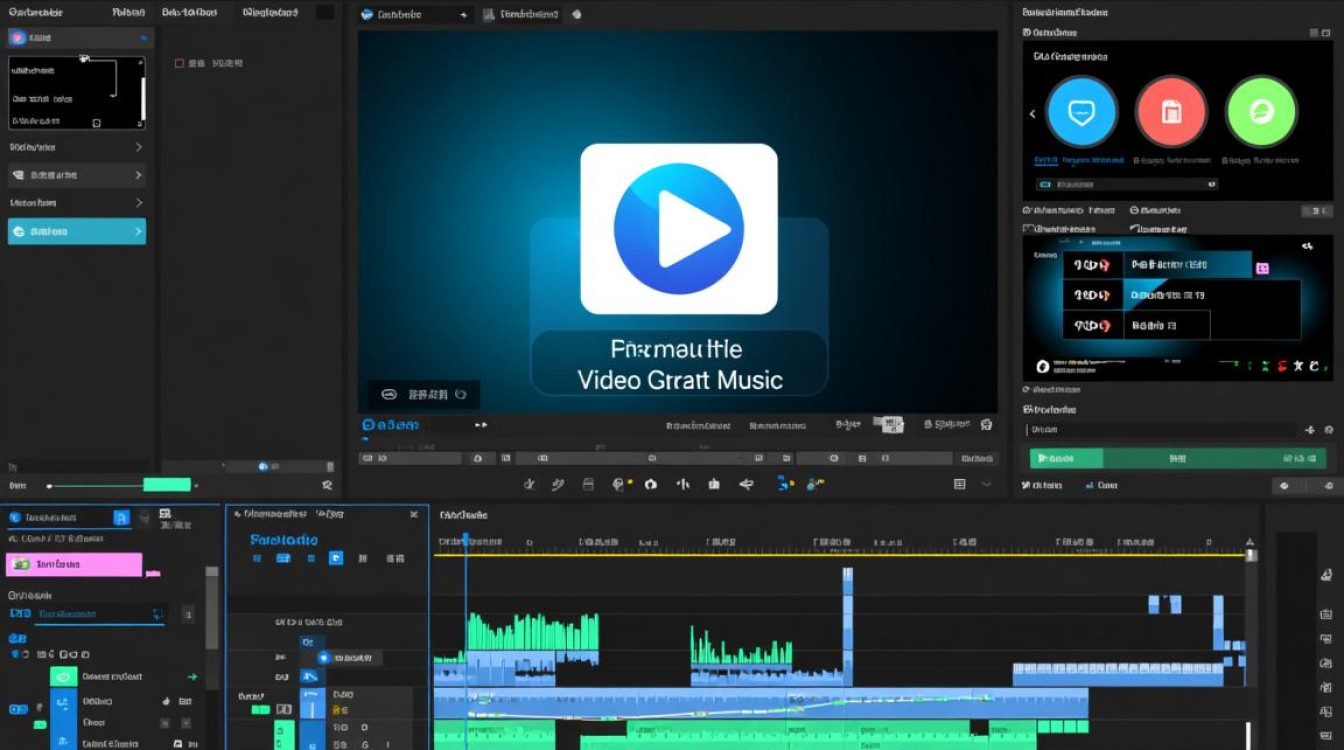Screen dimensions: 1344x750
Task: Click the pink square swatch in right preview
Action: coord(1262,268)
